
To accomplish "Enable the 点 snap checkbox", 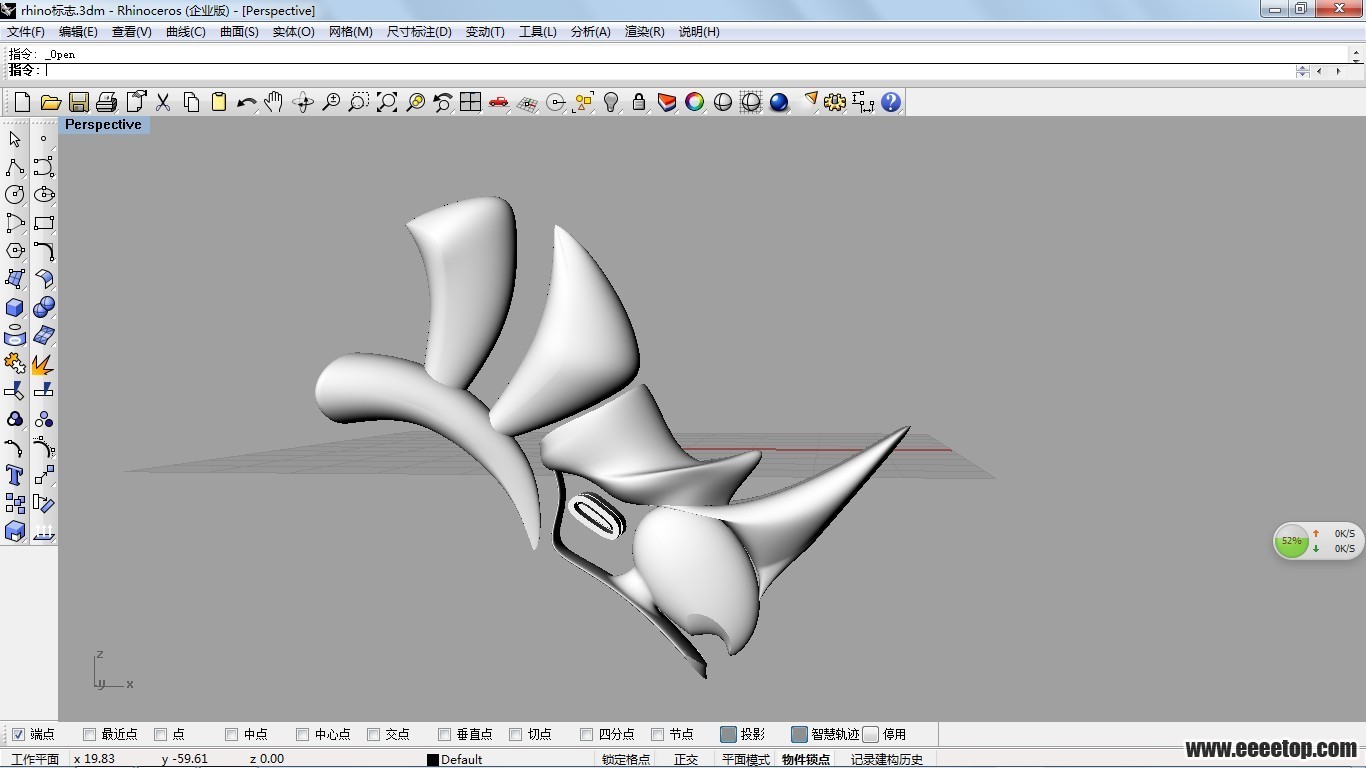I will 160,734.
